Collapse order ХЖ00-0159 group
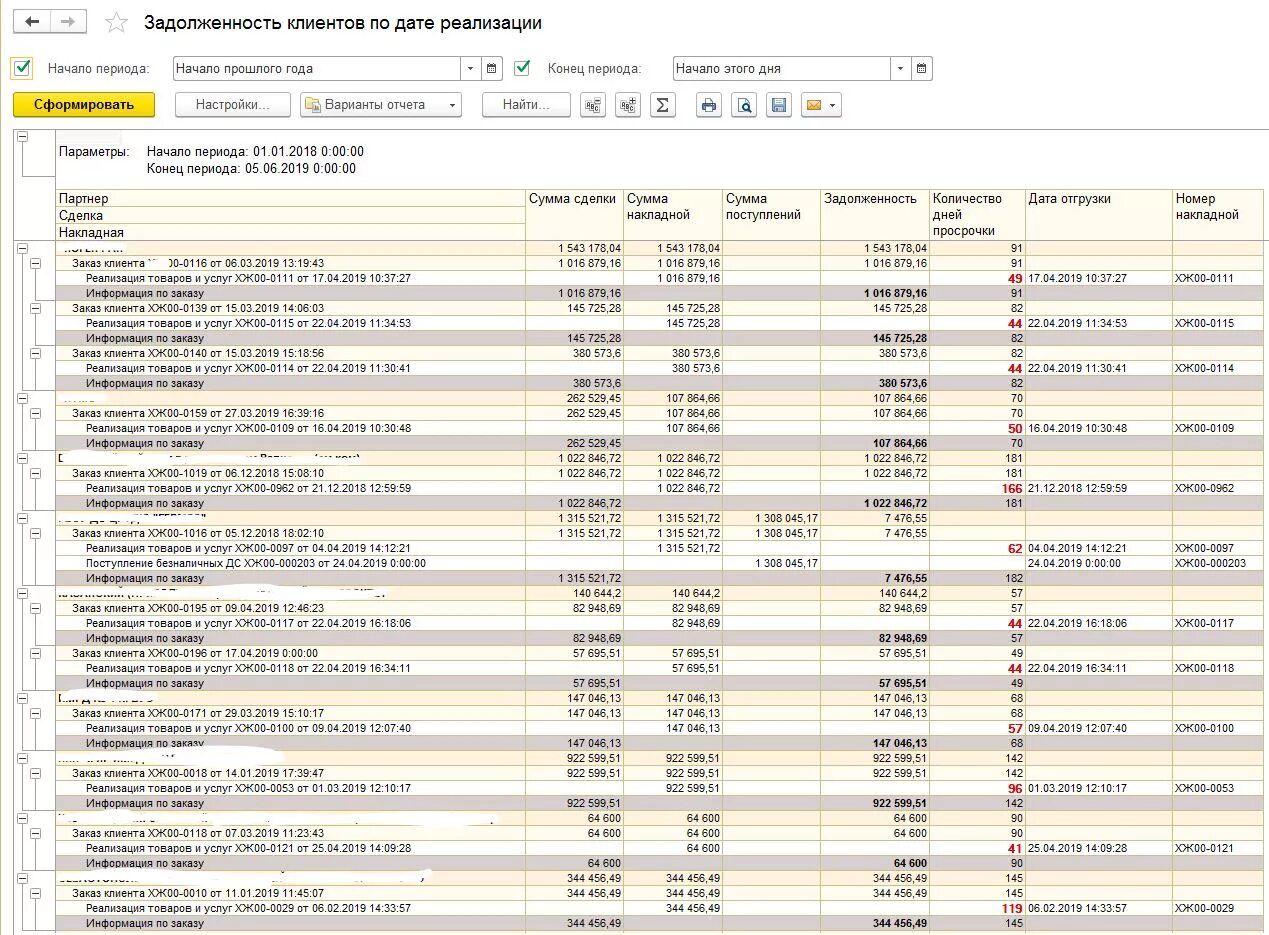Image resolution: width=1269 pixels, height=935 pixels. [35, 413]
